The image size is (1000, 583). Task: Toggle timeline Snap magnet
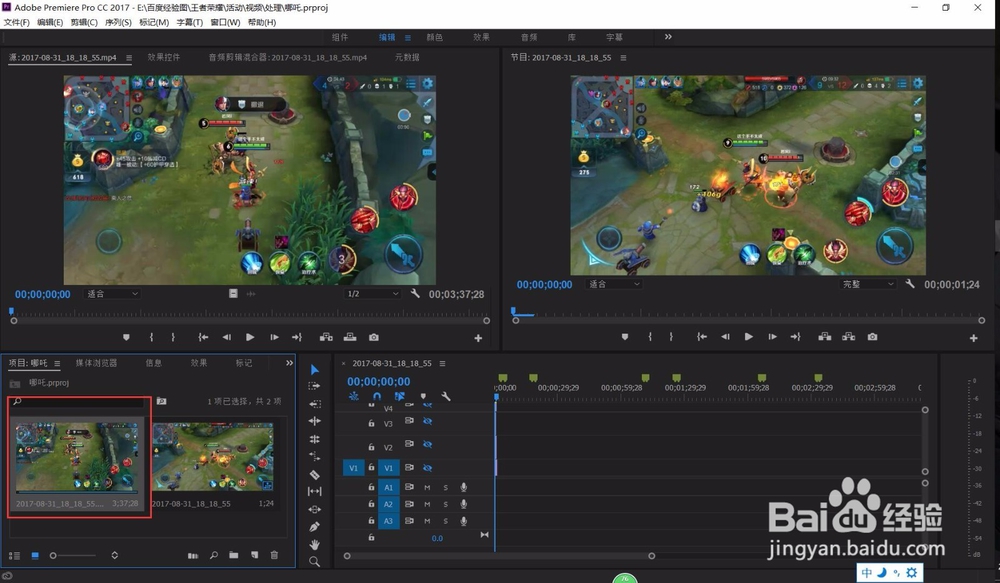pyautogui.click(x=377, y=396)
